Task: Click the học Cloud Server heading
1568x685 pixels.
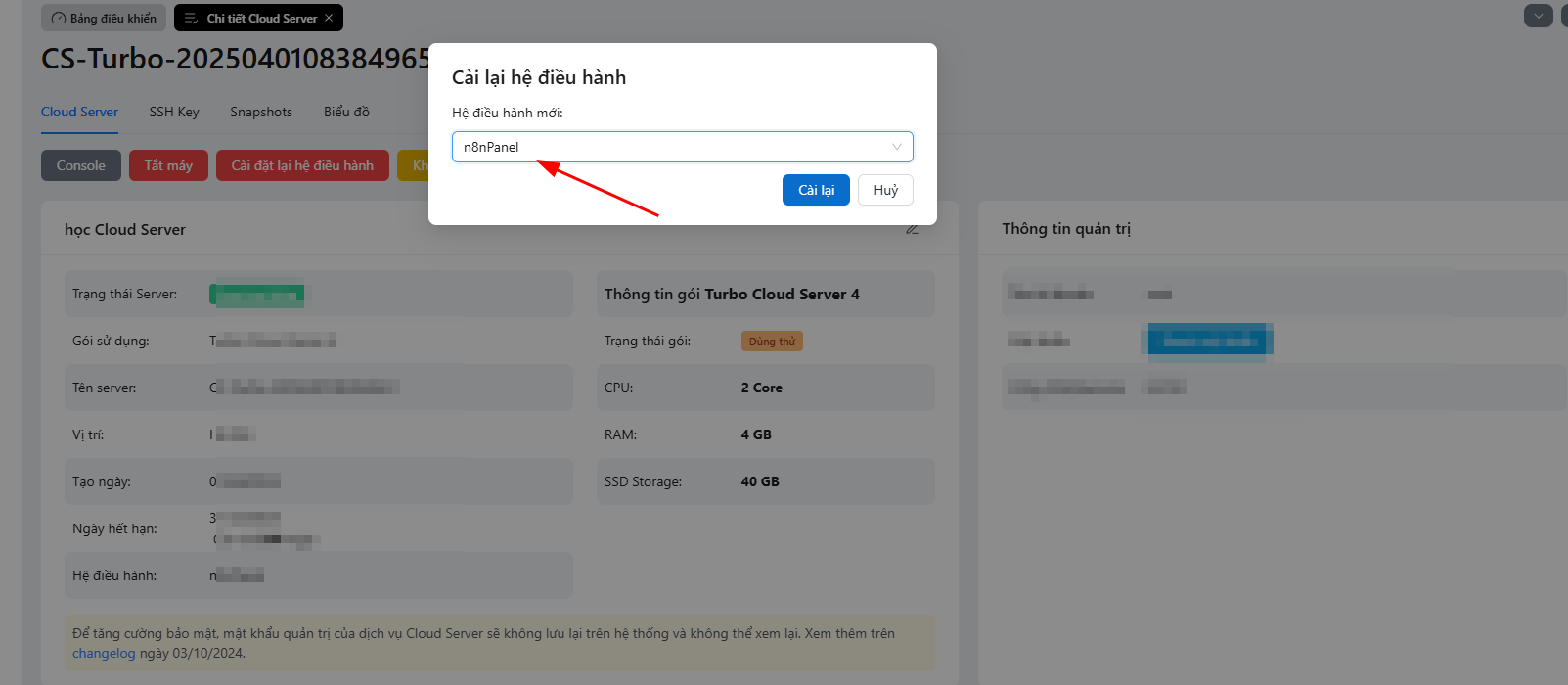Action: (x=125, y=229)
